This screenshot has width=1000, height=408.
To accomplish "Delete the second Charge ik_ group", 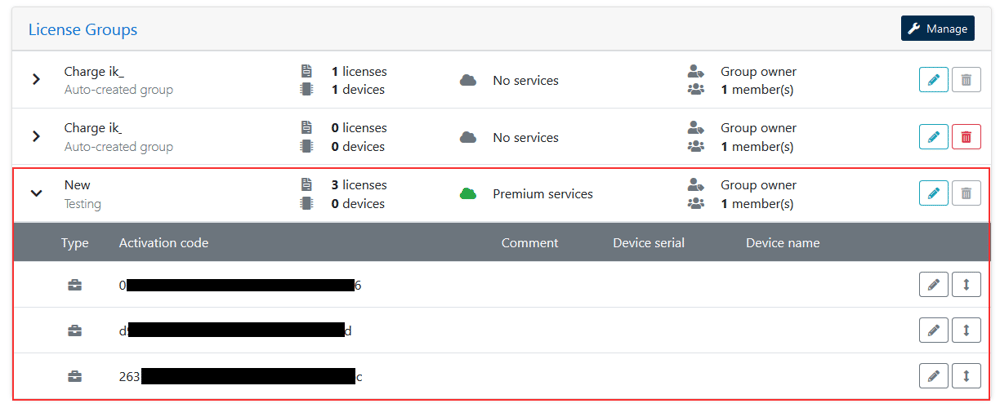I will tap(966, 136).
